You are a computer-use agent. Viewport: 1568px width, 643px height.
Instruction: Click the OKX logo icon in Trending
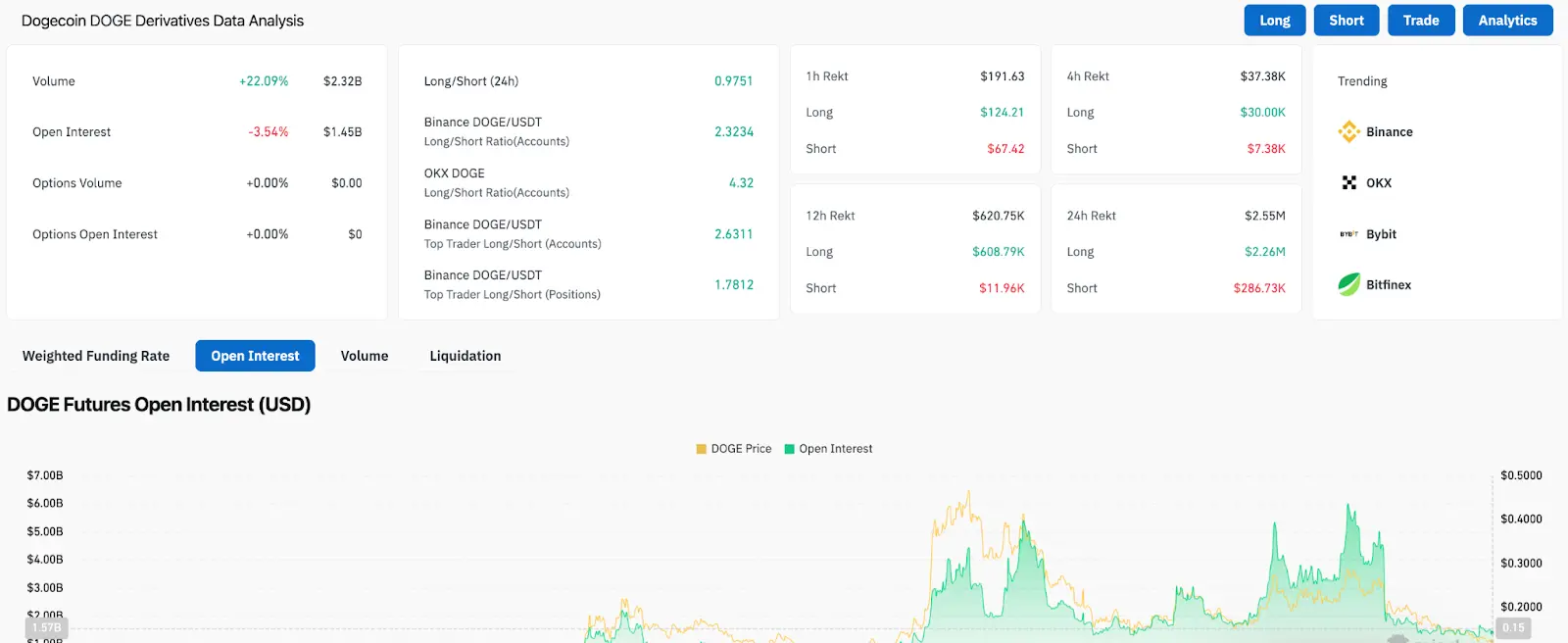(1348, 182)
